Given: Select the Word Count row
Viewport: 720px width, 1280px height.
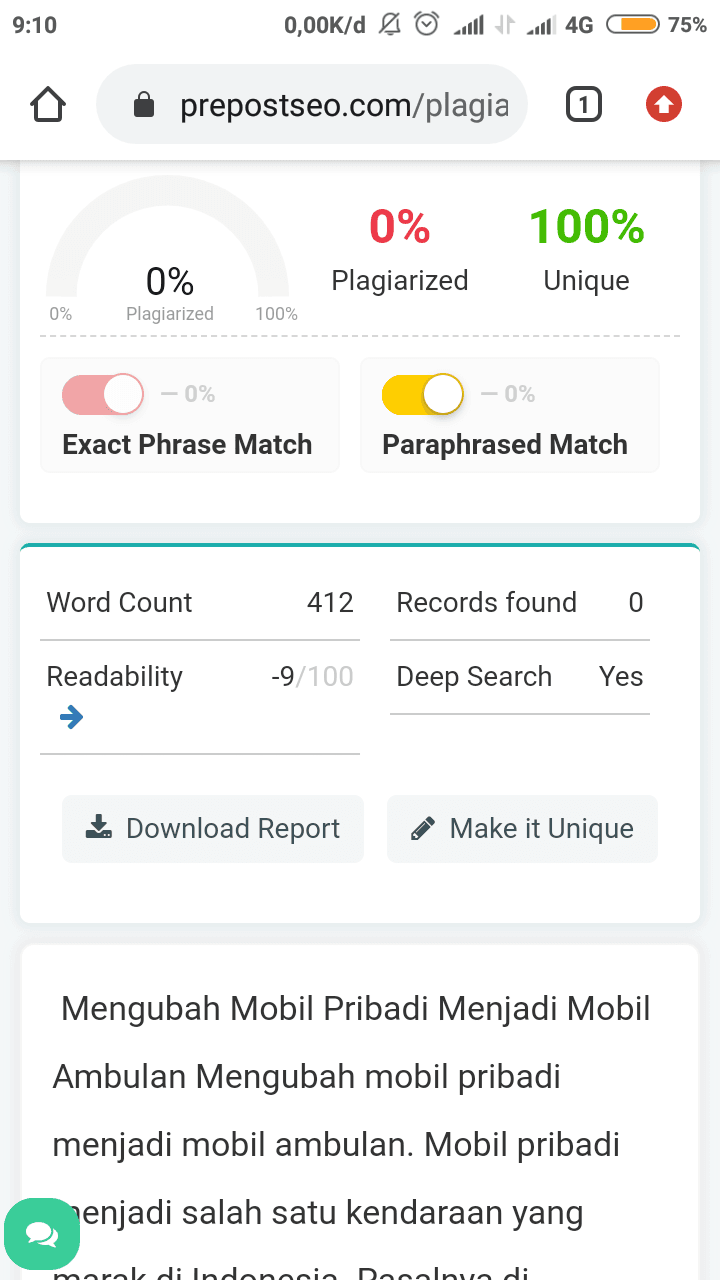Looking at the screenshot, I should click(199, 603).
